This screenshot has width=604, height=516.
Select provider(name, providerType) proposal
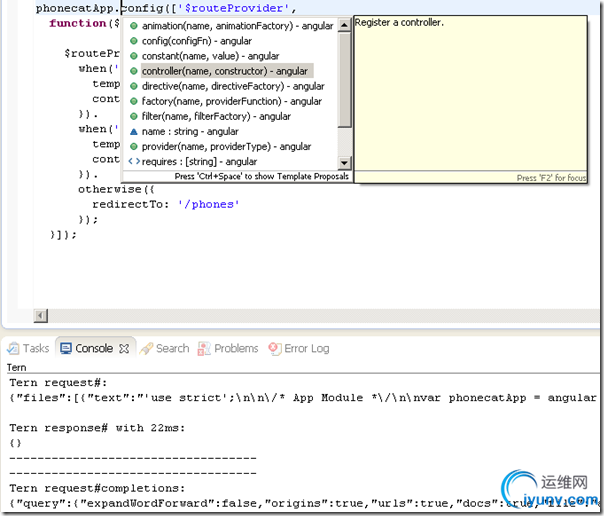[x=226, y=146]
